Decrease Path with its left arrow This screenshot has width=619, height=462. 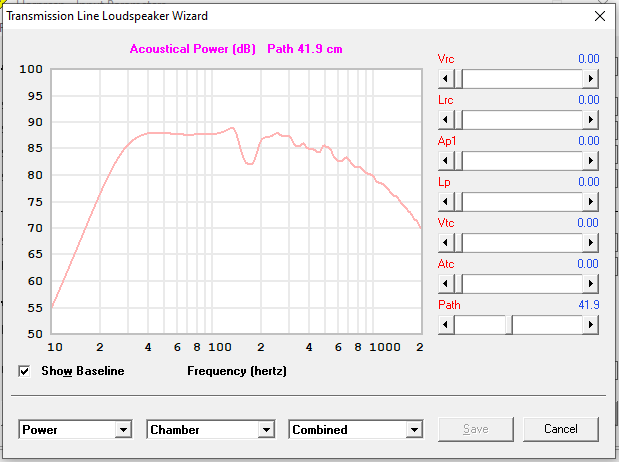[x=446, y=325]
